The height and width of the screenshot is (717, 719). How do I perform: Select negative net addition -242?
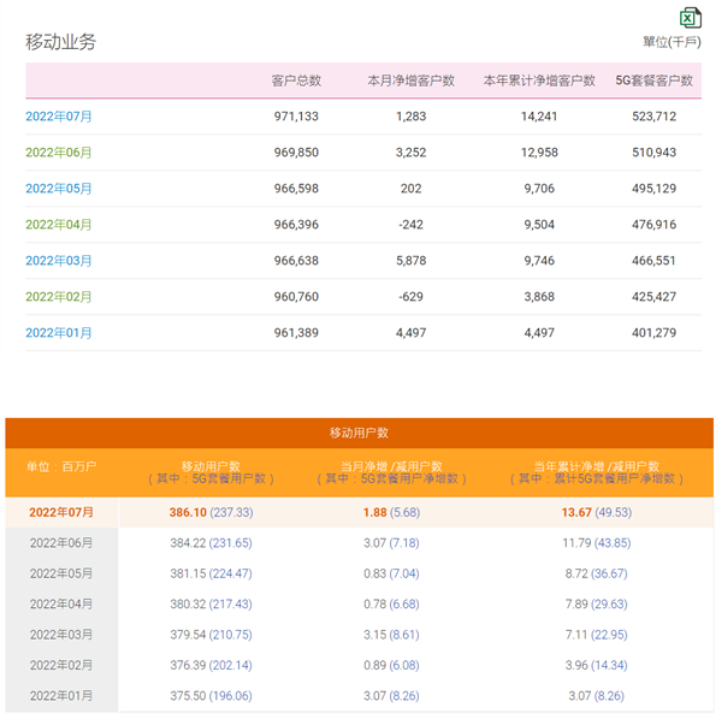click(411, 225)
